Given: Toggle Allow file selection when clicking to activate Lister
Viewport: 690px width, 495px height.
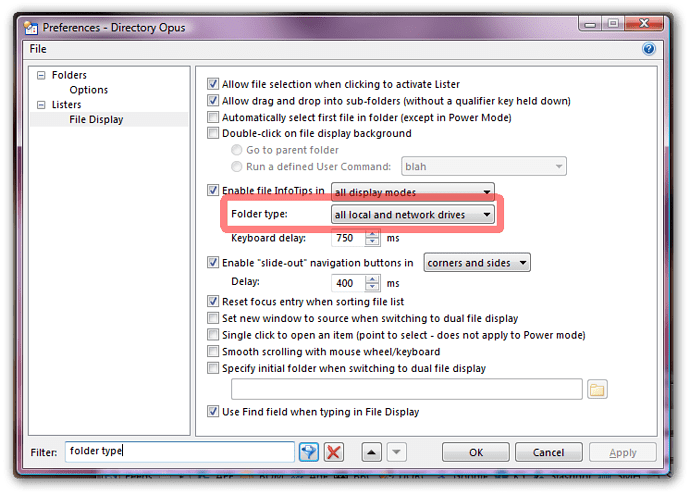Looking at the screenshot, I should 213,84.
